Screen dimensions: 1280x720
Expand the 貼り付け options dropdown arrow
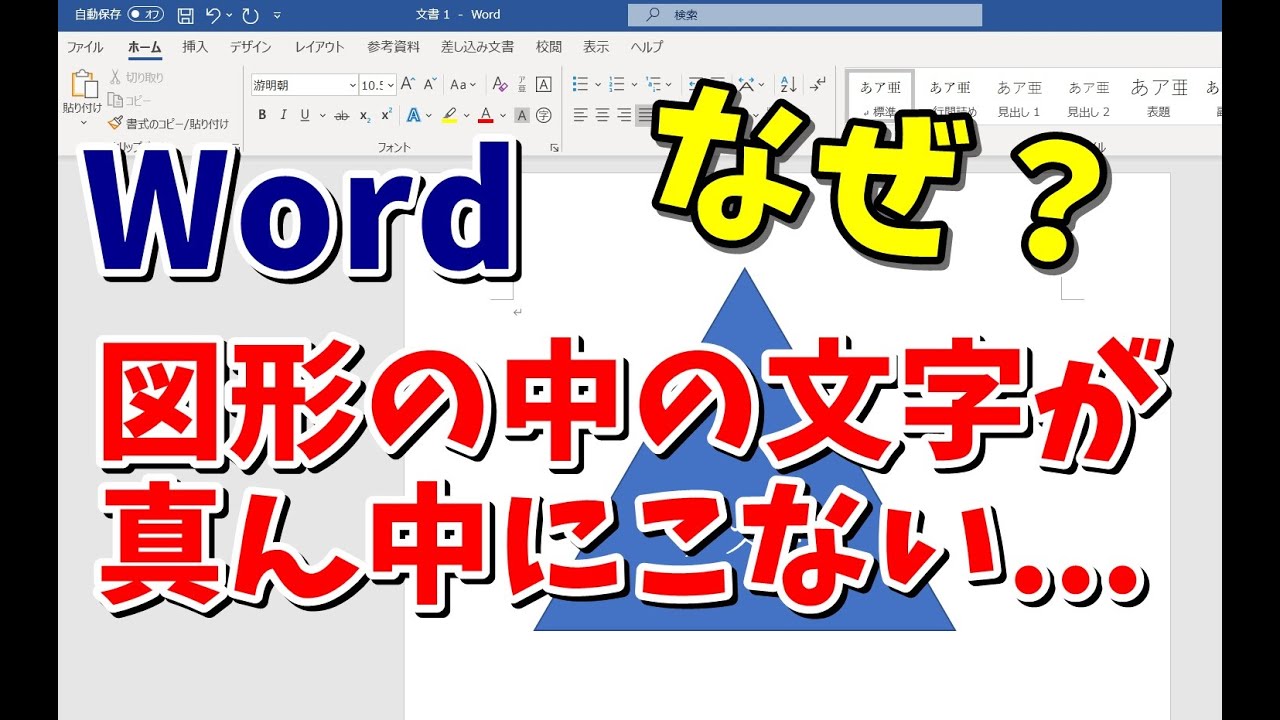83,124
